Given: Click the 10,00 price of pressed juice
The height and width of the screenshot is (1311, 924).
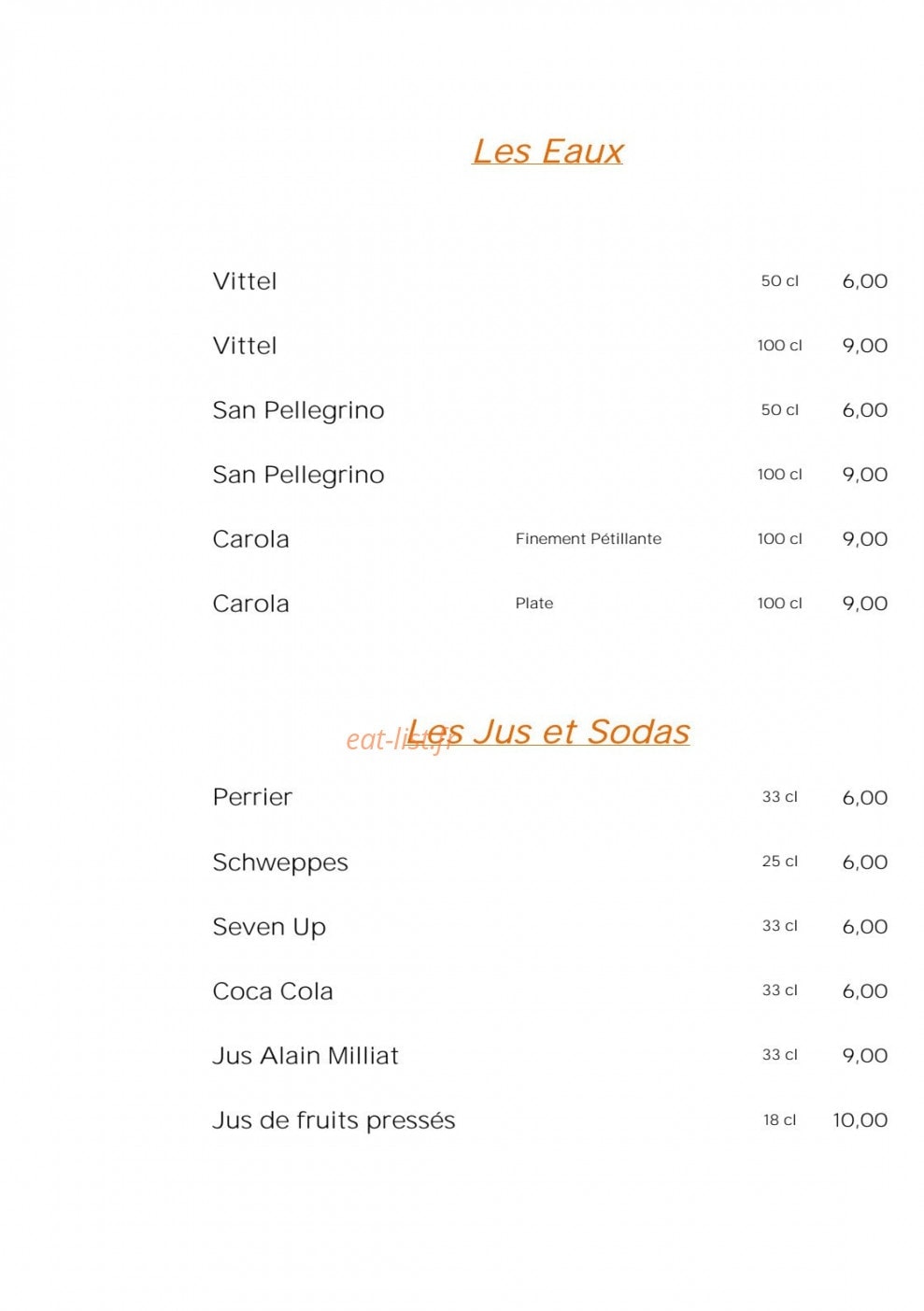Looking at the screenshot, I should tap(860, 1120).
